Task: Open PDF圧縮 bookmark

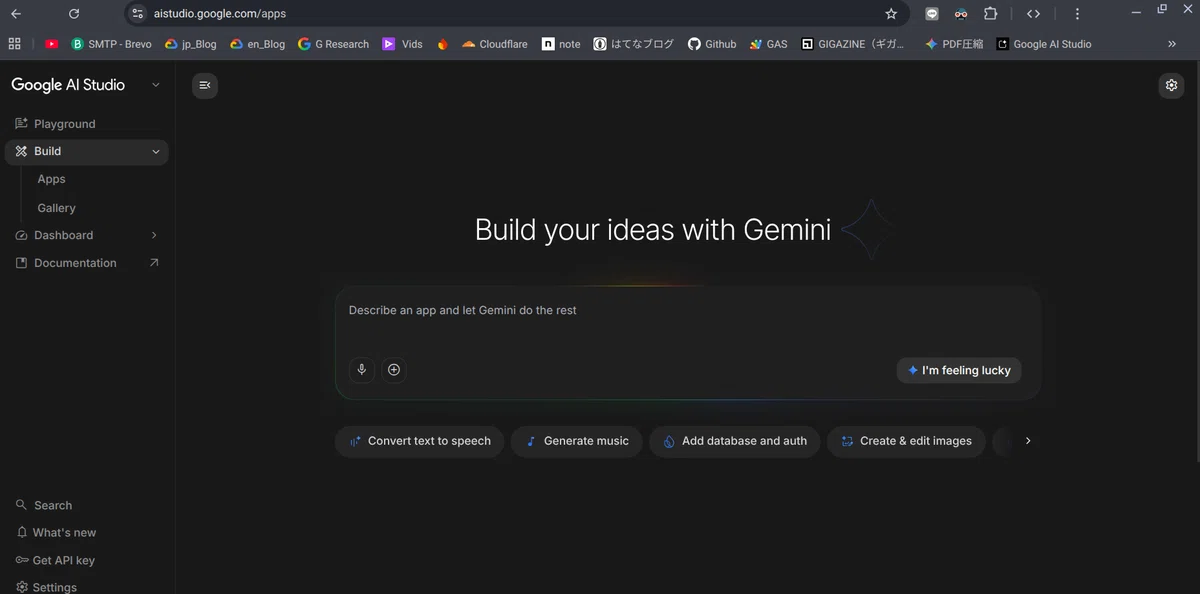Action: coord(954,44)
